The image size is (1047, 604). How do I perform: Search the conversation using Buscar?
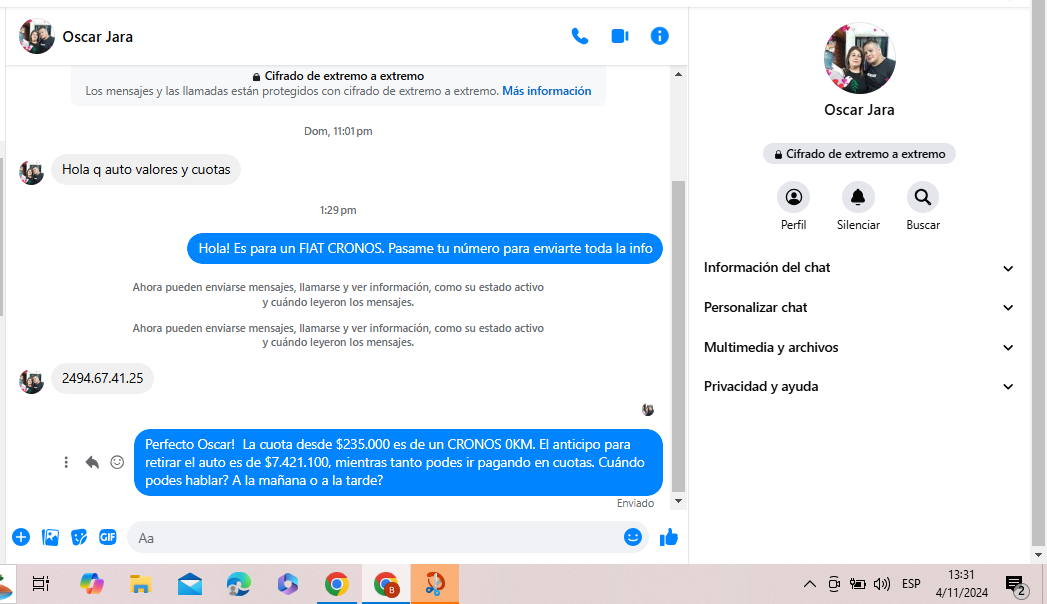(922, 197)
